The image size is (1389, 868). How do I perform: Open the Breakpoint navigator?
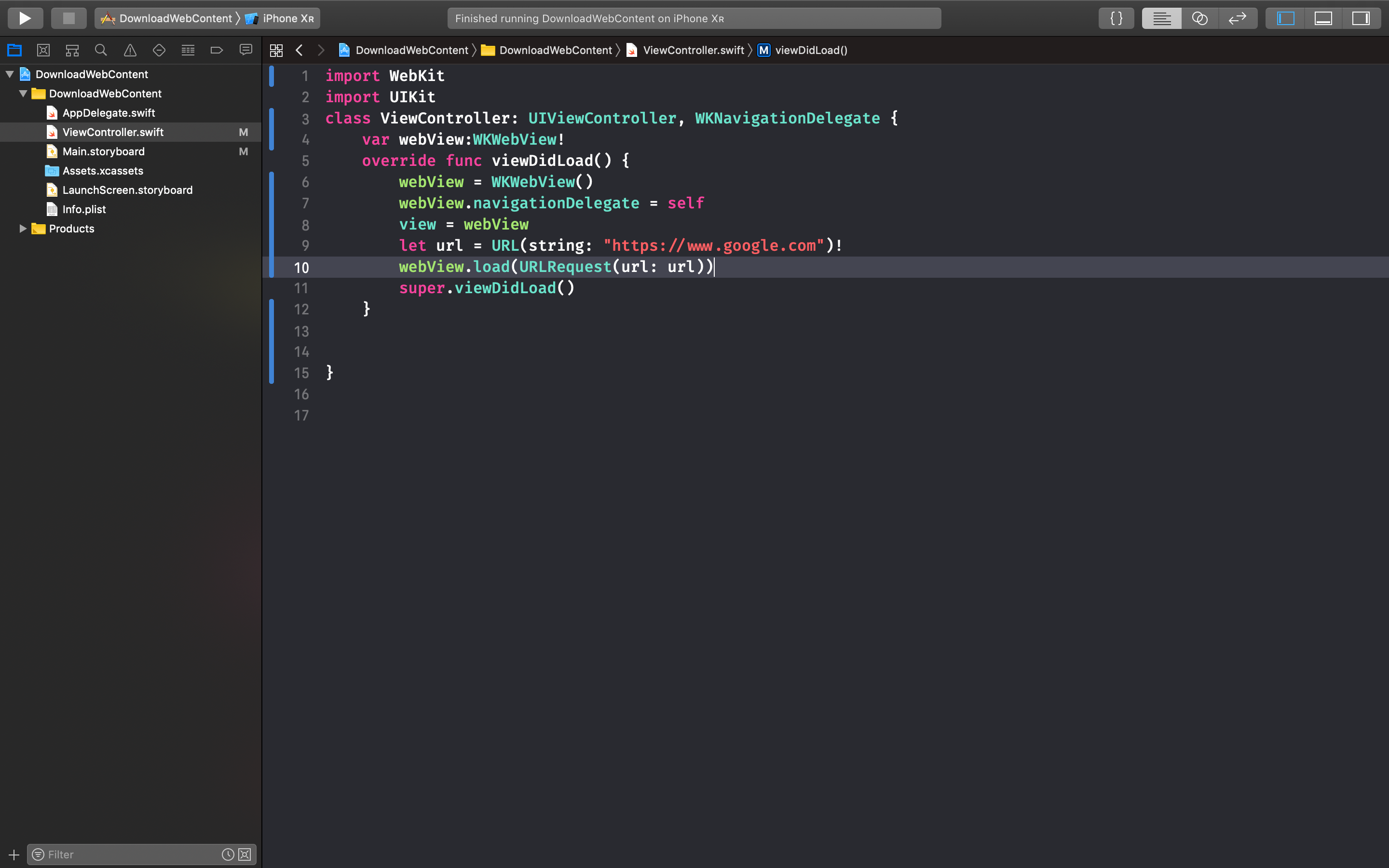point(217,51)
